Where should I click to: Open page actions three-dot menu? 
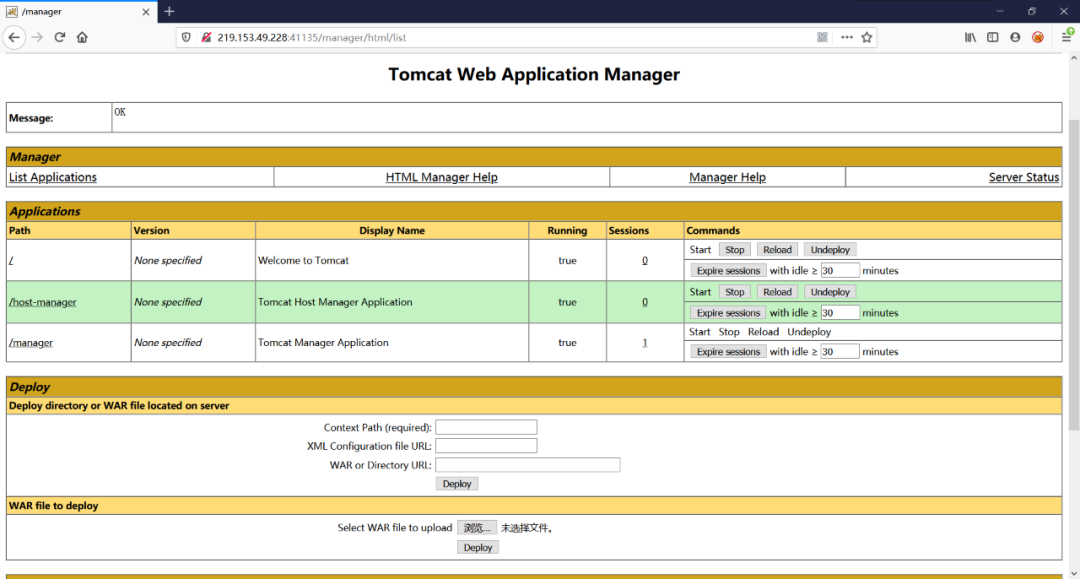(x=847, y=37)
